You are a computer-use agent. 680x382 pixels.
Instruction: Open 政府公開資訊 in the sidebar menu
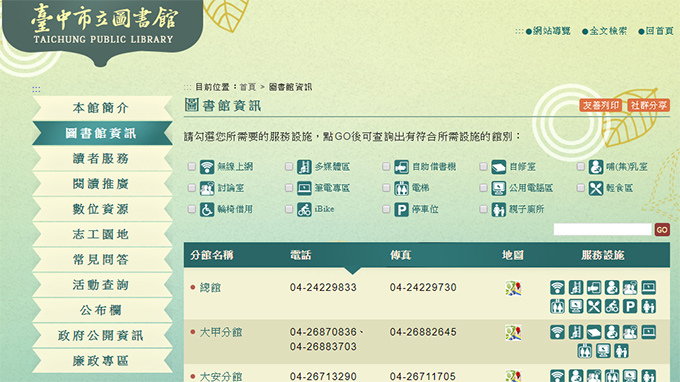pyautogui.click(x=102, y=336)
